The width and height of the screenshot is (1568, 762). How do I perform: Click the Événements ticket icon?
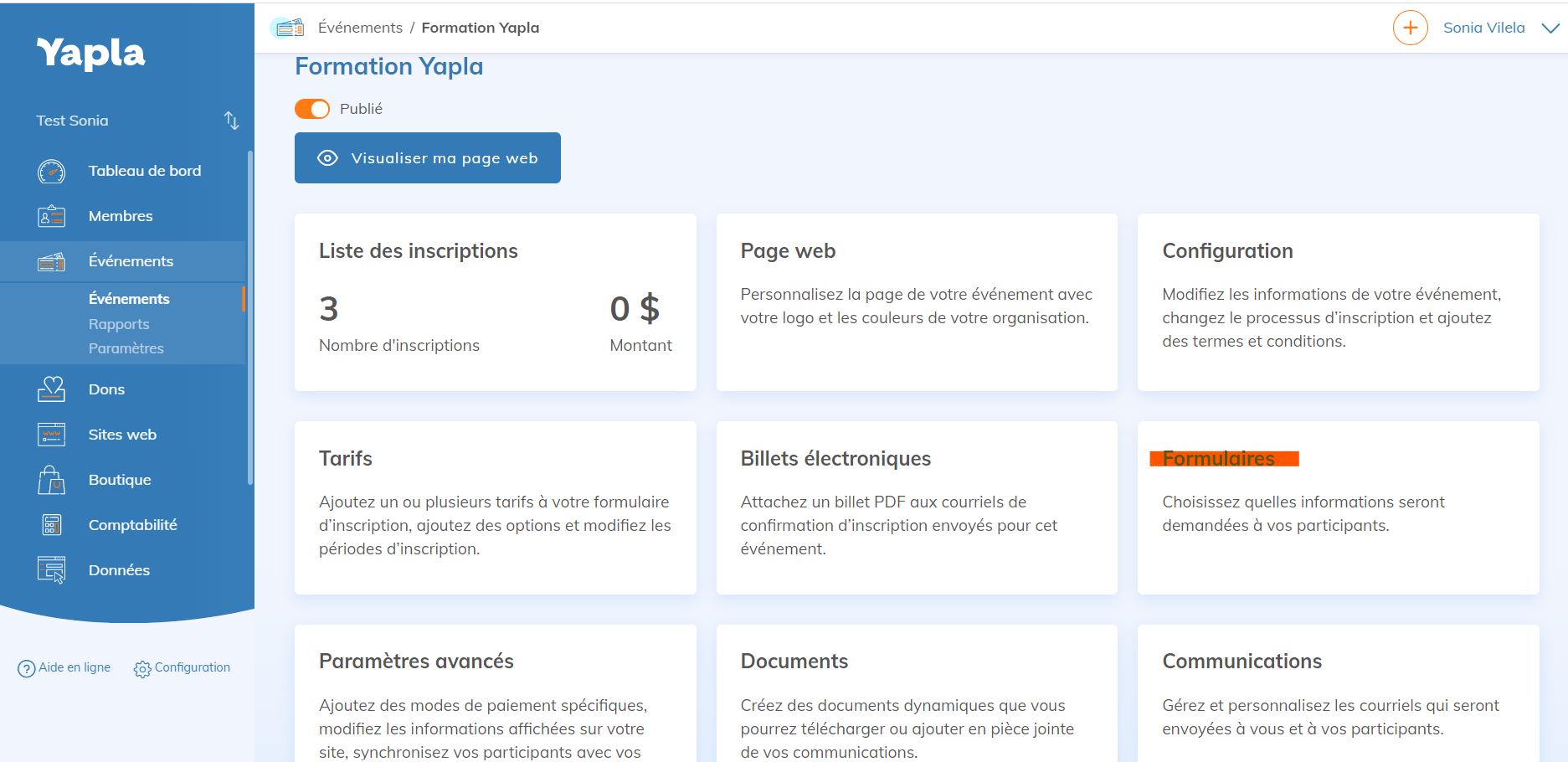click(51, 260)
